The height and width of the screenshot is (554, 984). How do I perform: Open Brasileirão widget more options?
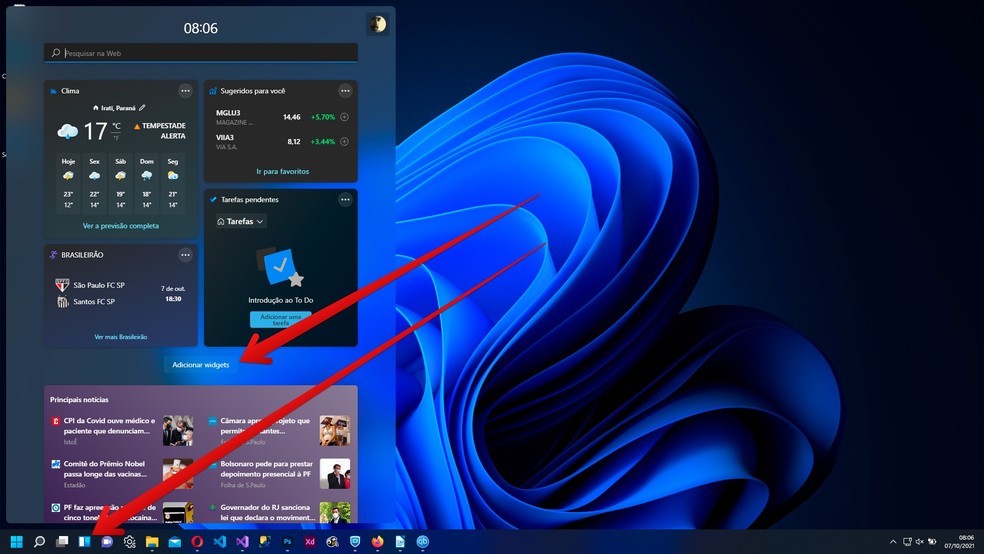[185, 255]
